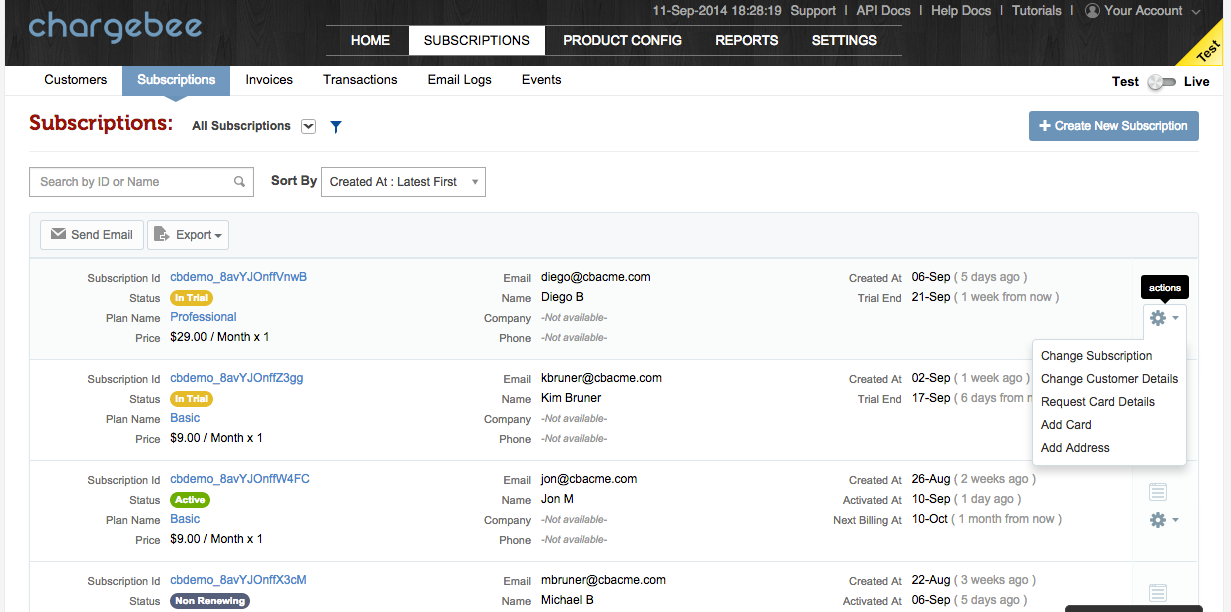Click the email kbruner@cbacme.com
This screenshot has width=1231, height=612.
click(x=601, y=378)
